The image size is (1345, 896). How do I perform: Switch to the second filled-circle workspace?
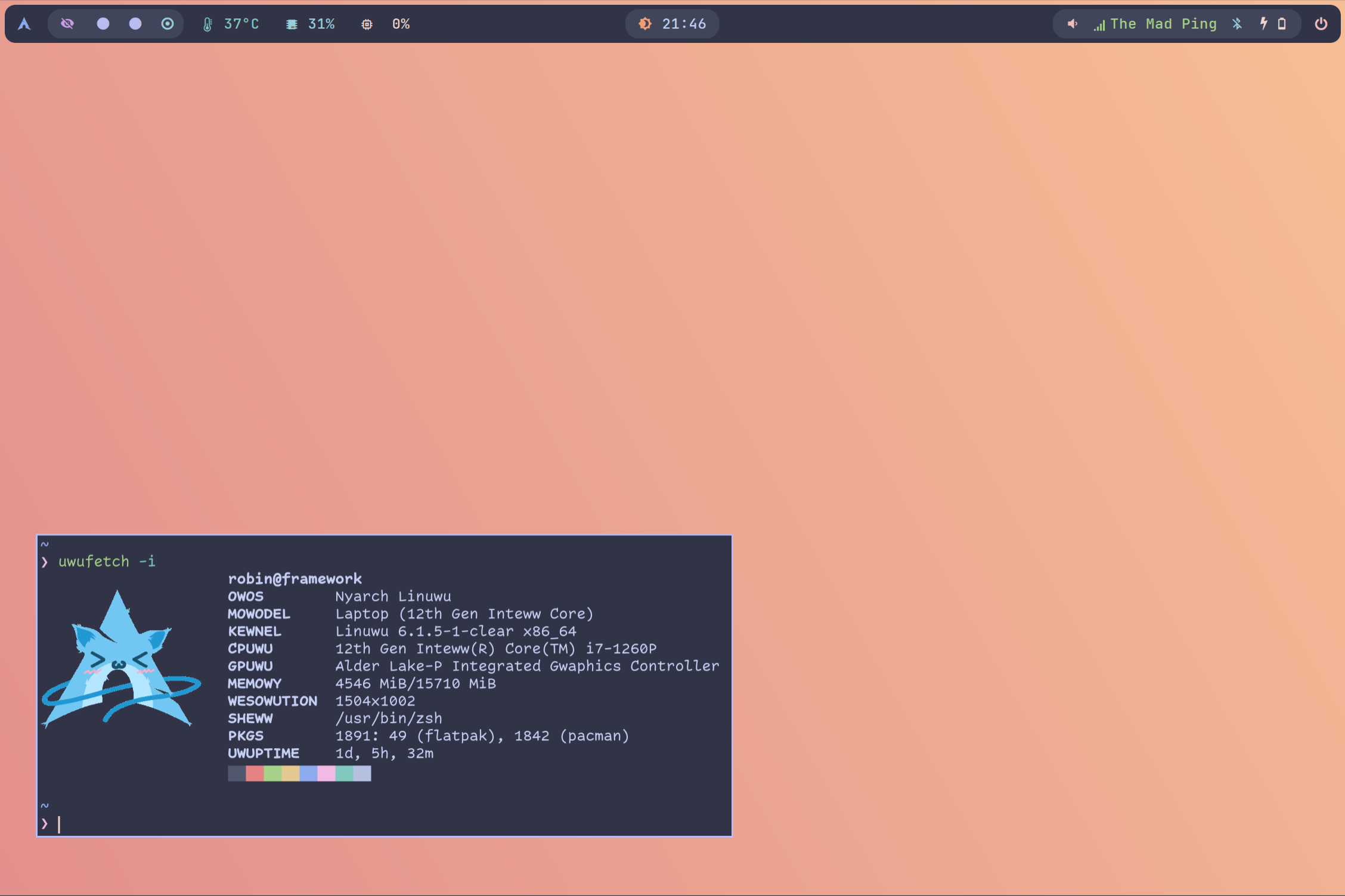[x=135, y=24]
